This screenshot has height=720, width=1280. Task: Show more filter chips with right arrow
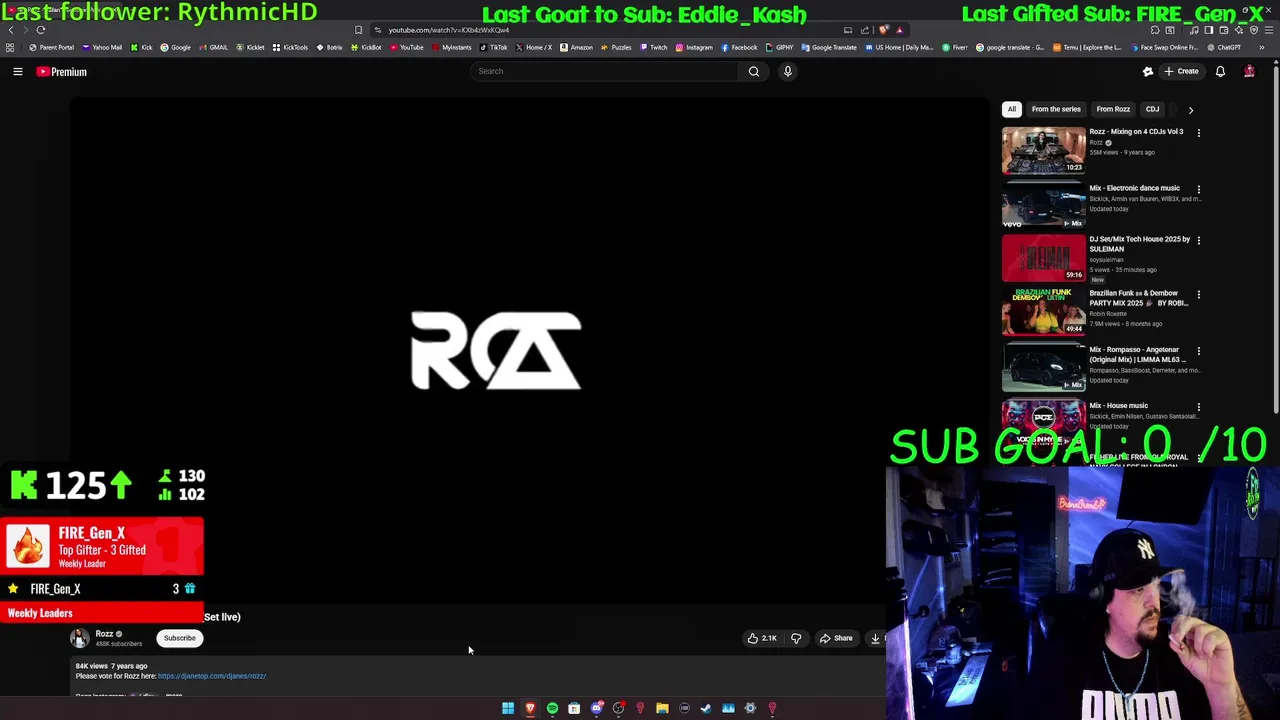1190,110
